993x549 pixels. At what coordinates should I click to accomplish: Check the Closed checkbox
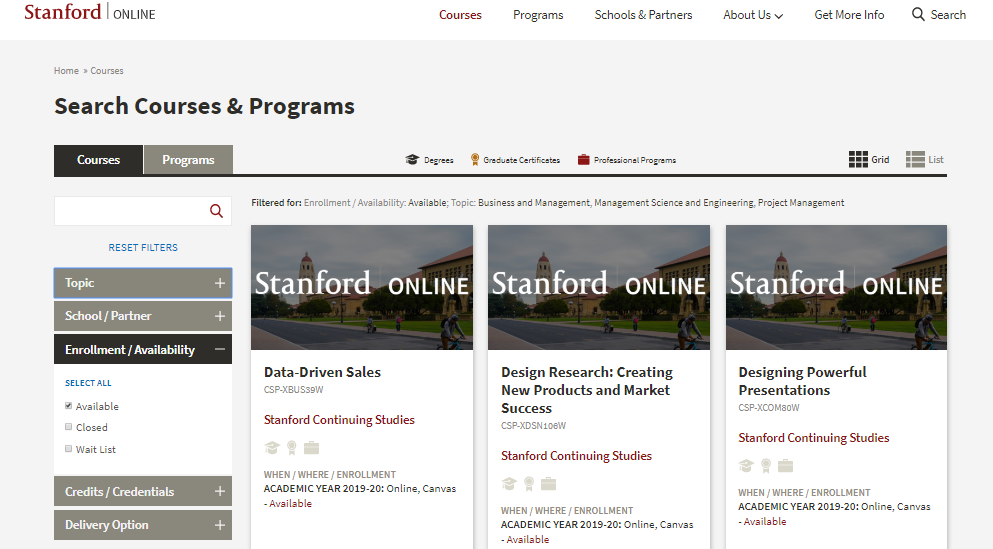tap(68, 427)
